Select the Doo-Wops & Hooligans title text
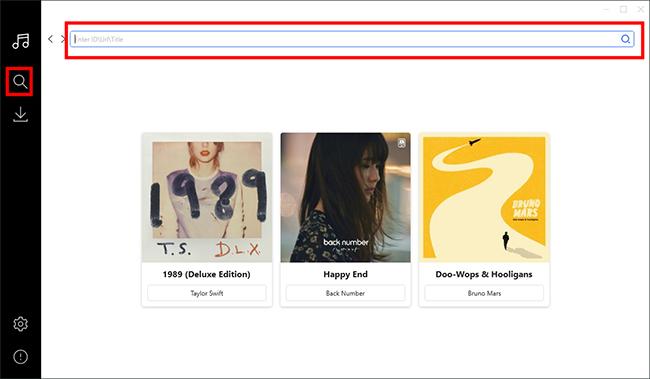Viewport: 650px width, 379px height. 484,274
